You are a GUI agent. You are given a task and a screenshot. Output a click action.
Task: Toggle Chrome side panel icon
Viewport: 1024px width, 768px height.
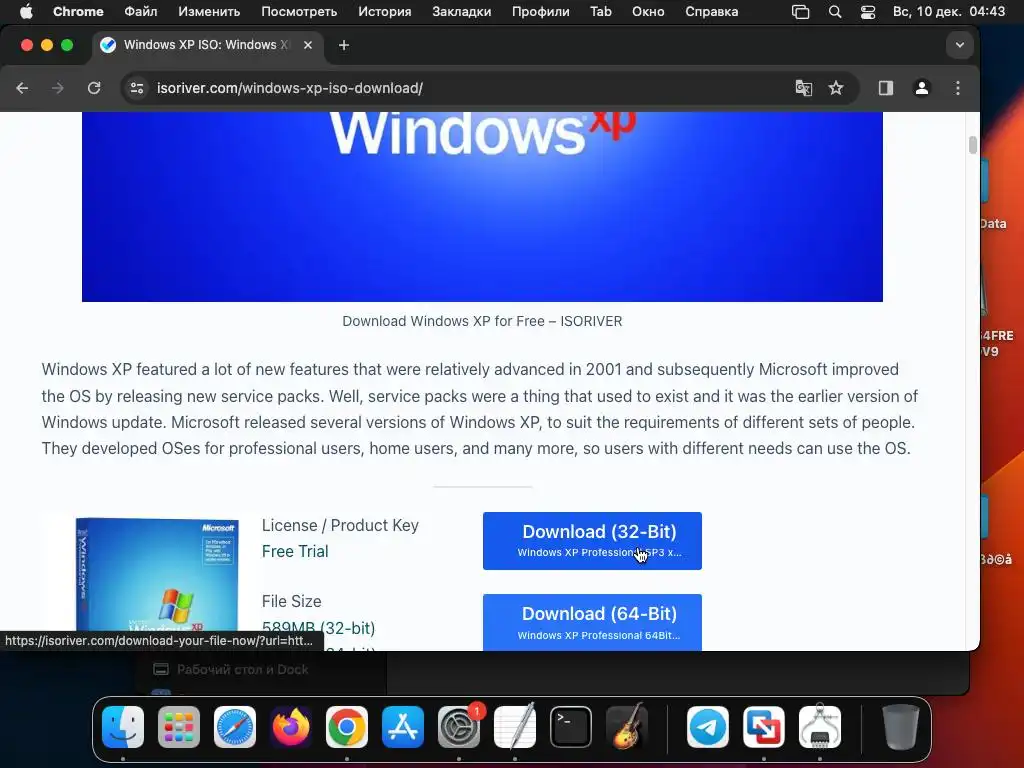886,88
